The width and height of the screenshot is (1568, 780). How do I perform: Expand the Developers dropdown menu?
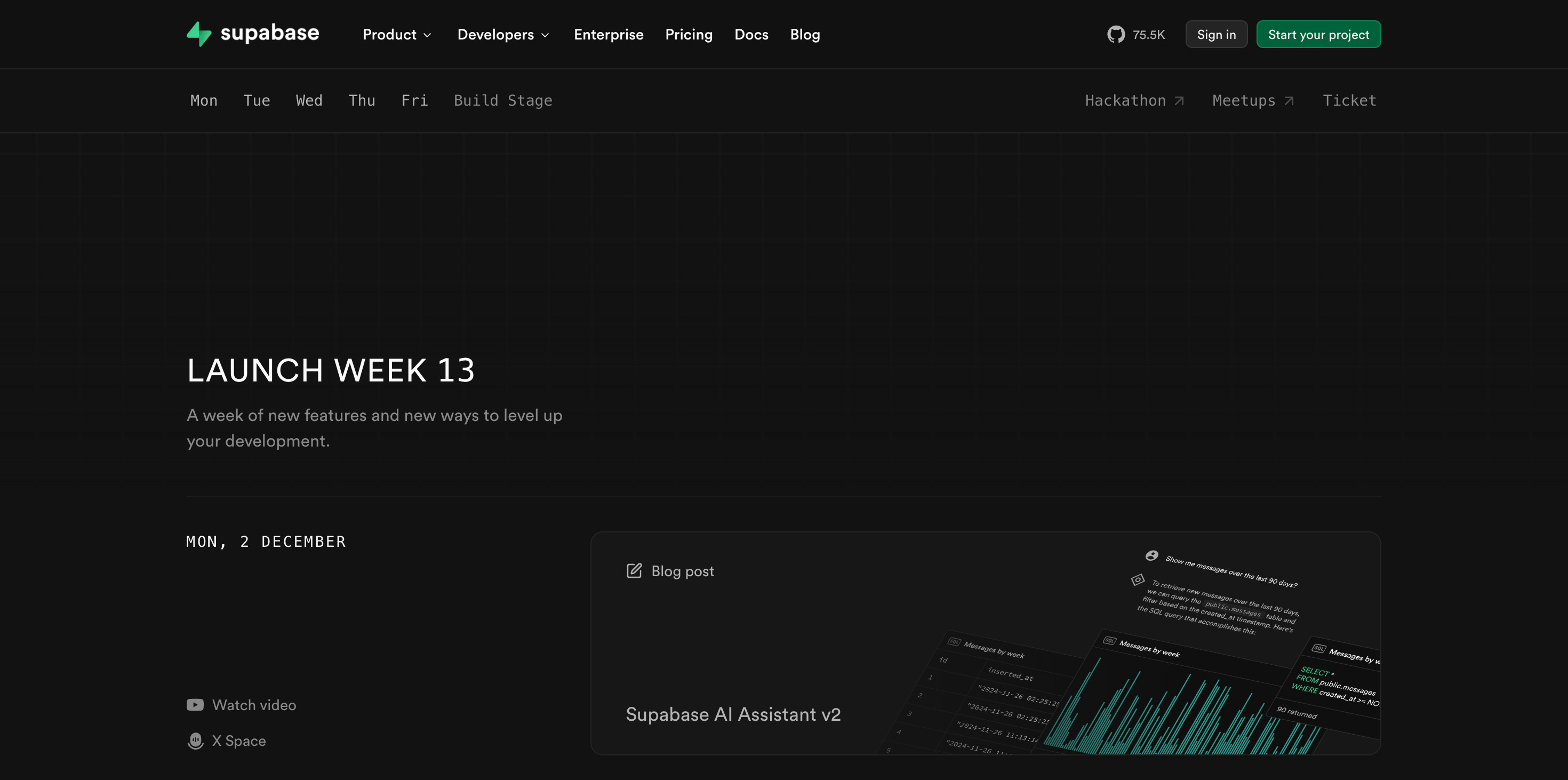[x=503, y=35]
